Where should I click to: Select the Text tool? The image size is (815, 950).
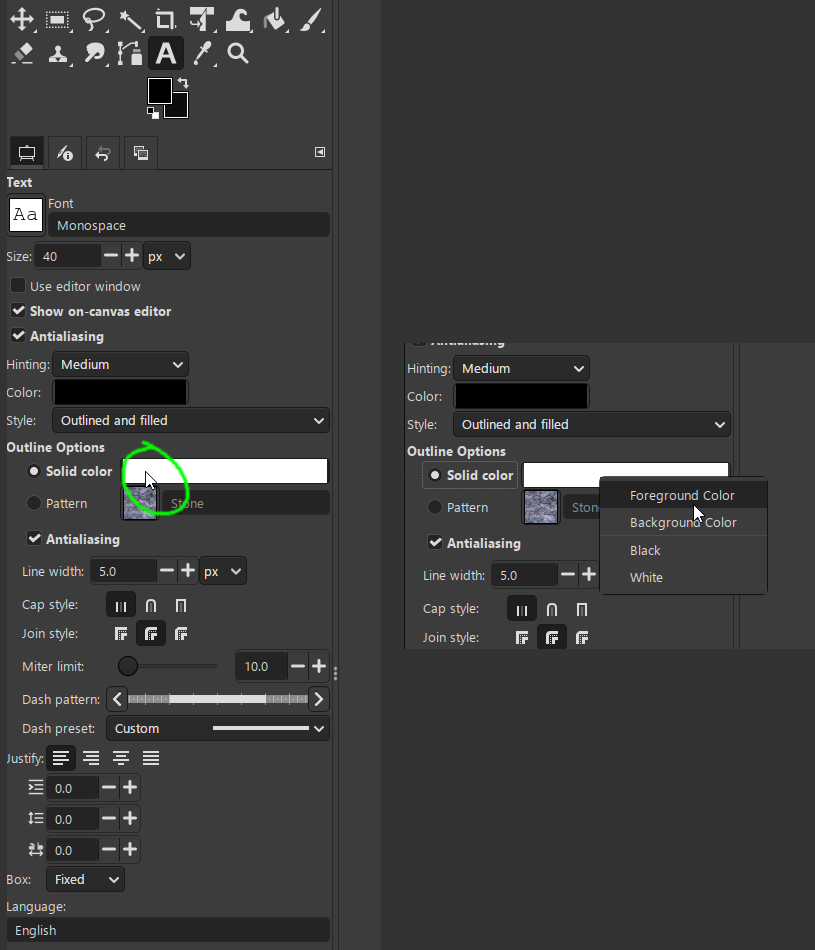pyautogui.click(x=165, y=53)
